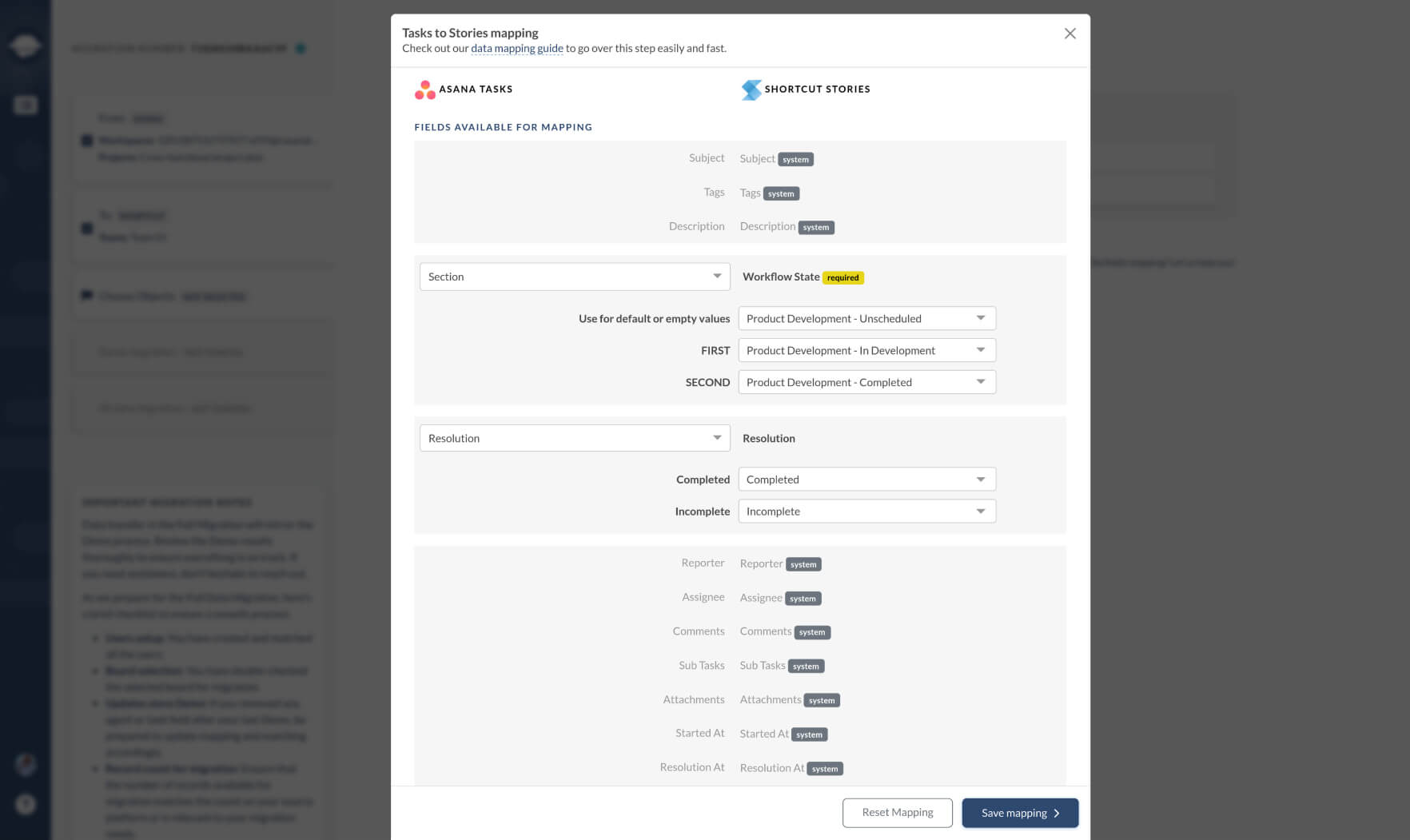Viewport: 1410px width, 840px height.
Task: Click the 'SHORTCUT STORIES' column heading
Action: [817, 90]
